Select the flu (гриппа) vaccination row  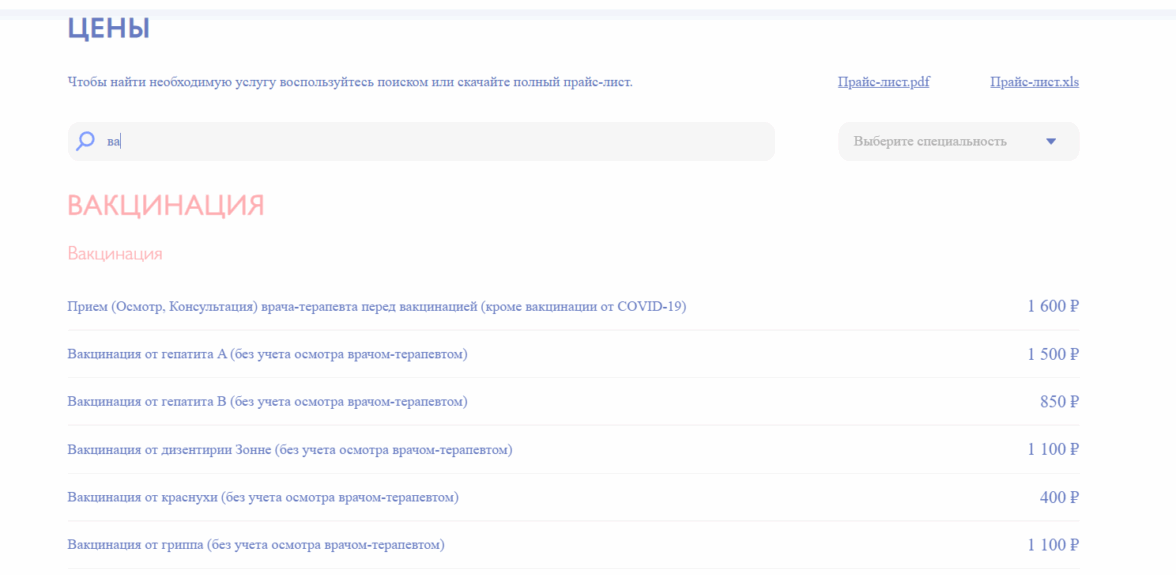[256, 545]
